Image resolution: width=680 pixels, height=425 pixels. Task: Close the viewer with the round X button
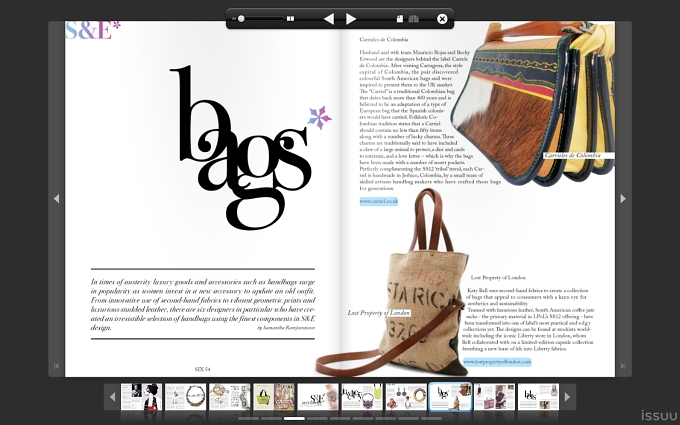point(442,19)
